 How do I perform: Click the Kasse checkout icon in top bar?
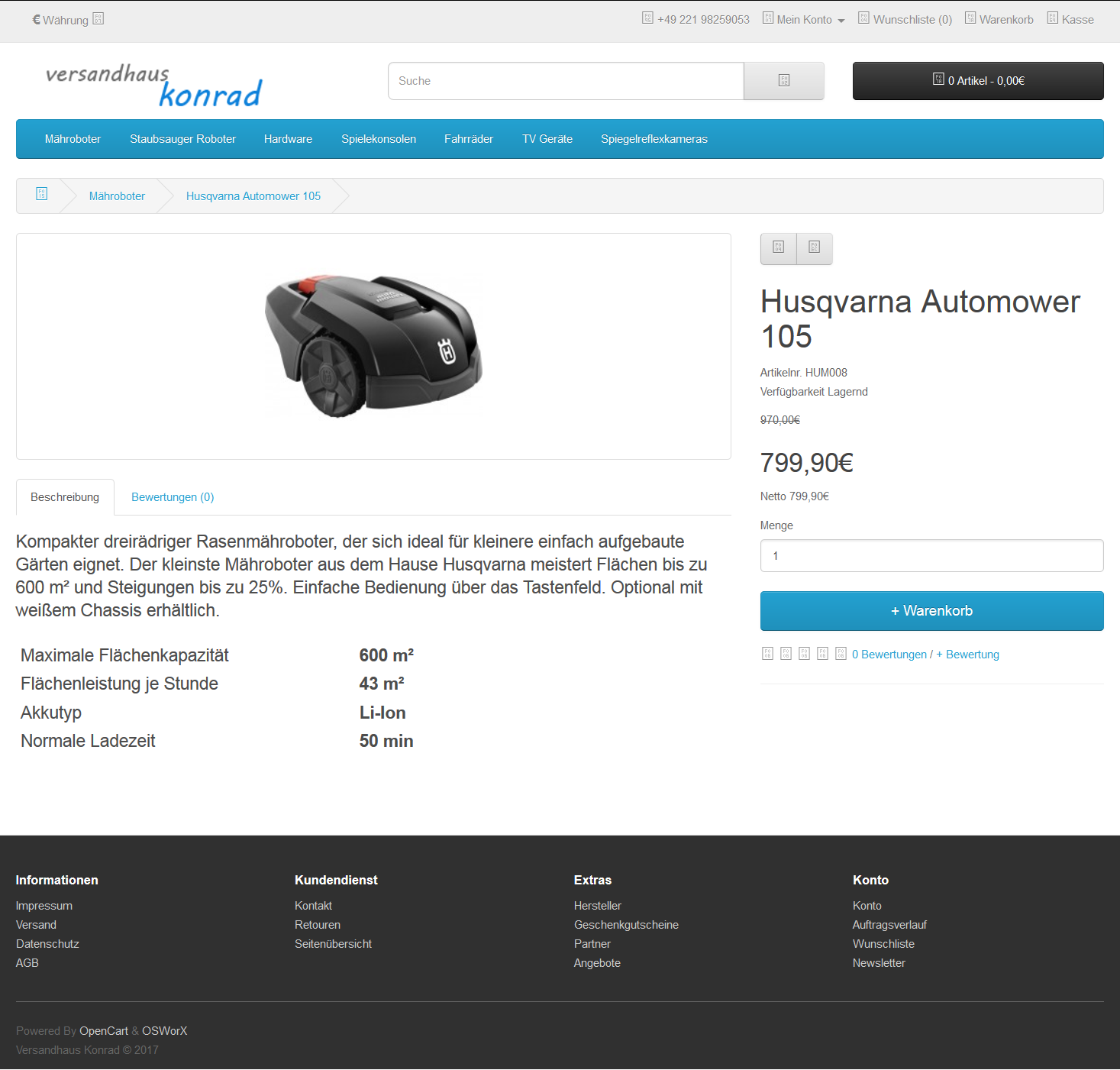(1052, 18)
